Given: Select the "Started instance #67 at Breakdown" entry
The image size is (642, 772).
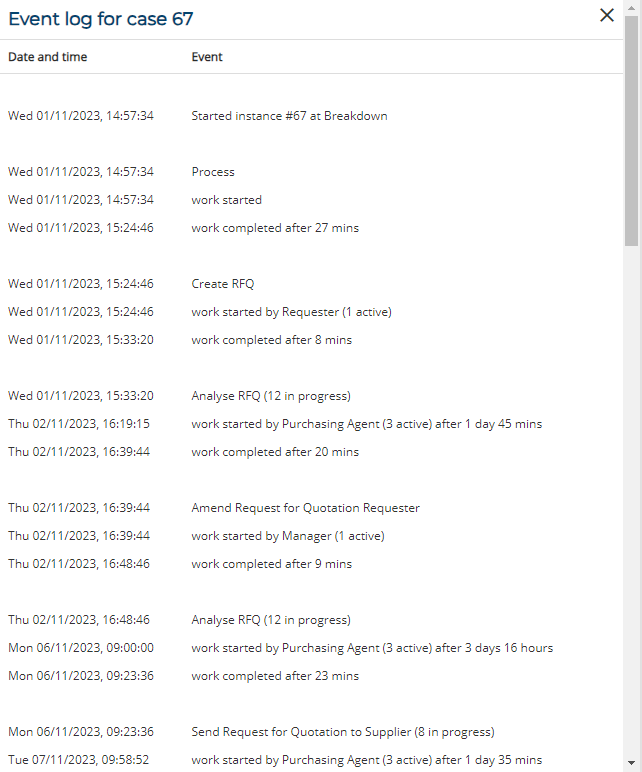Looking at the screenshot, I should [289, 116].
